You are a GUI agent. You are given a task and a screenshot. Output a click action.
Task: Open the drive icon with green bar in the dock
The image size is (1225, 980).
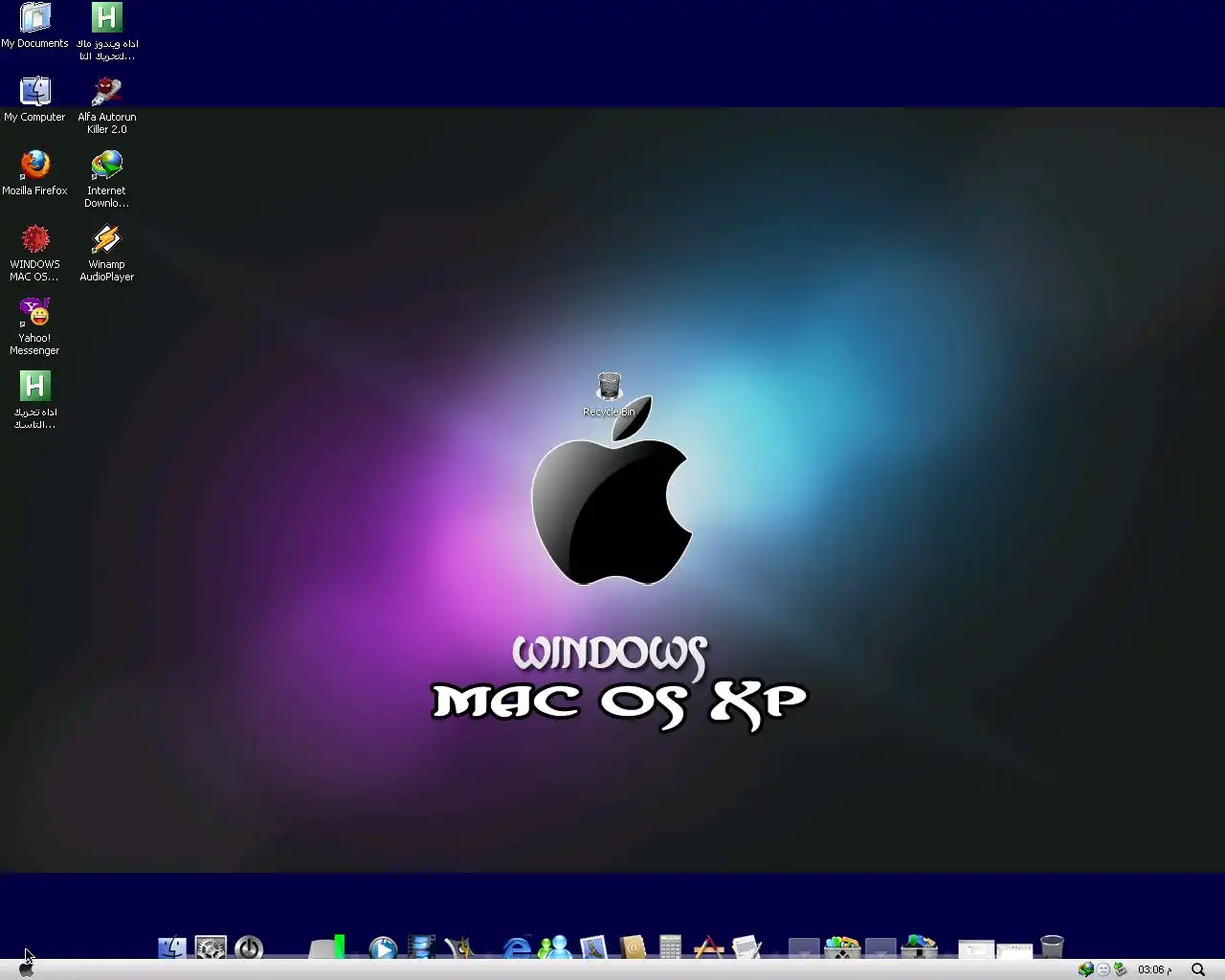tap(327, 947)
